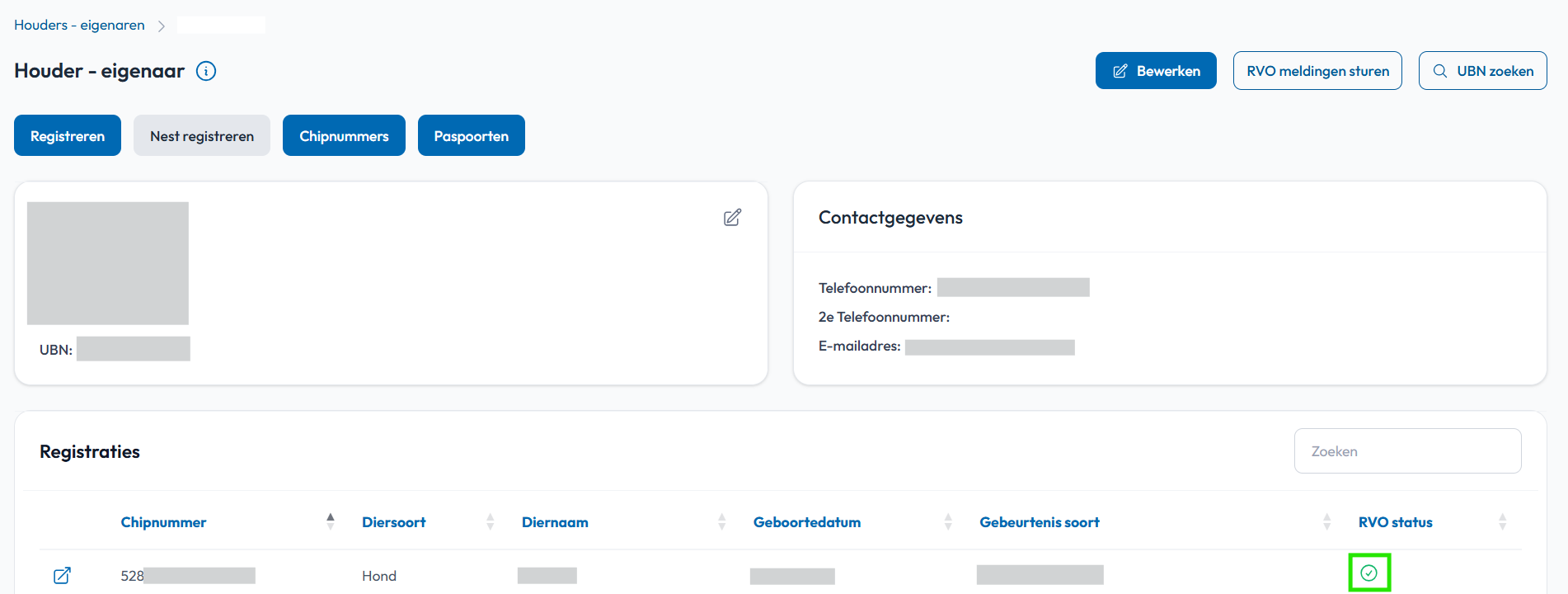1568x594 pixels.
Task: Click the Bewerken button
Action: tap(1156, 71)
